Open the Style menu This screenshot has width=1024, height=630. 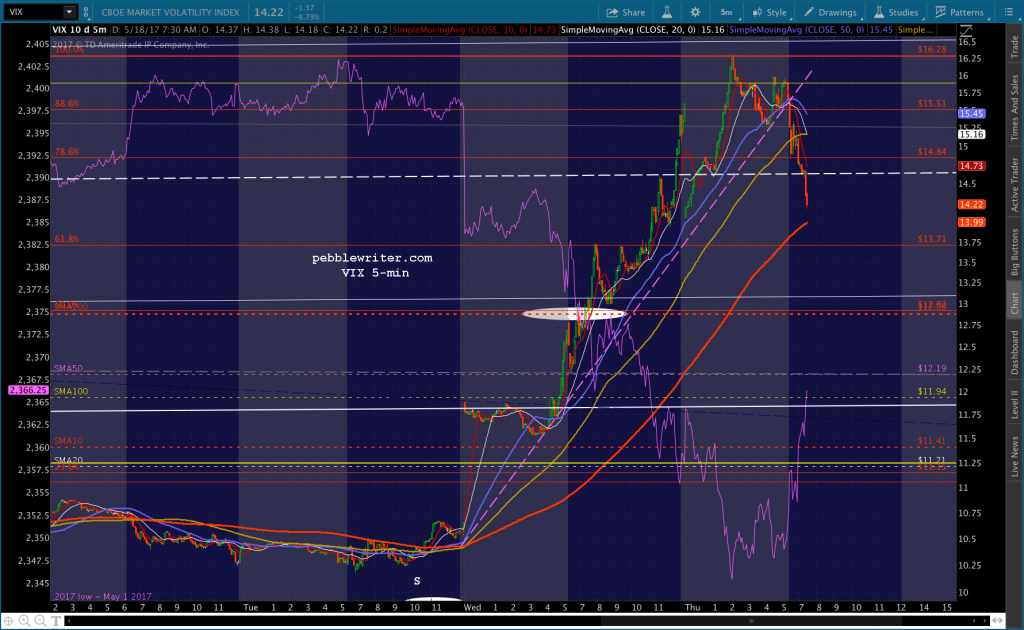coord(771,12)
